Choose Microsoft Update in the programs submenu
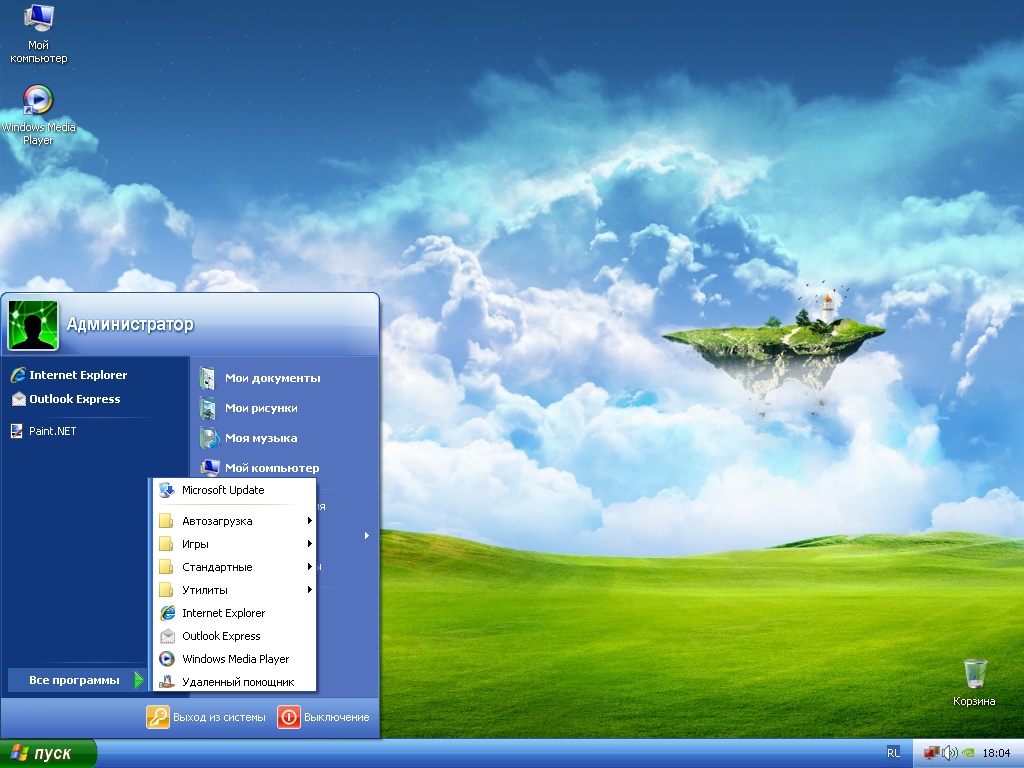The height and width of the screenshot is (768, 1024). click(234, 490)
